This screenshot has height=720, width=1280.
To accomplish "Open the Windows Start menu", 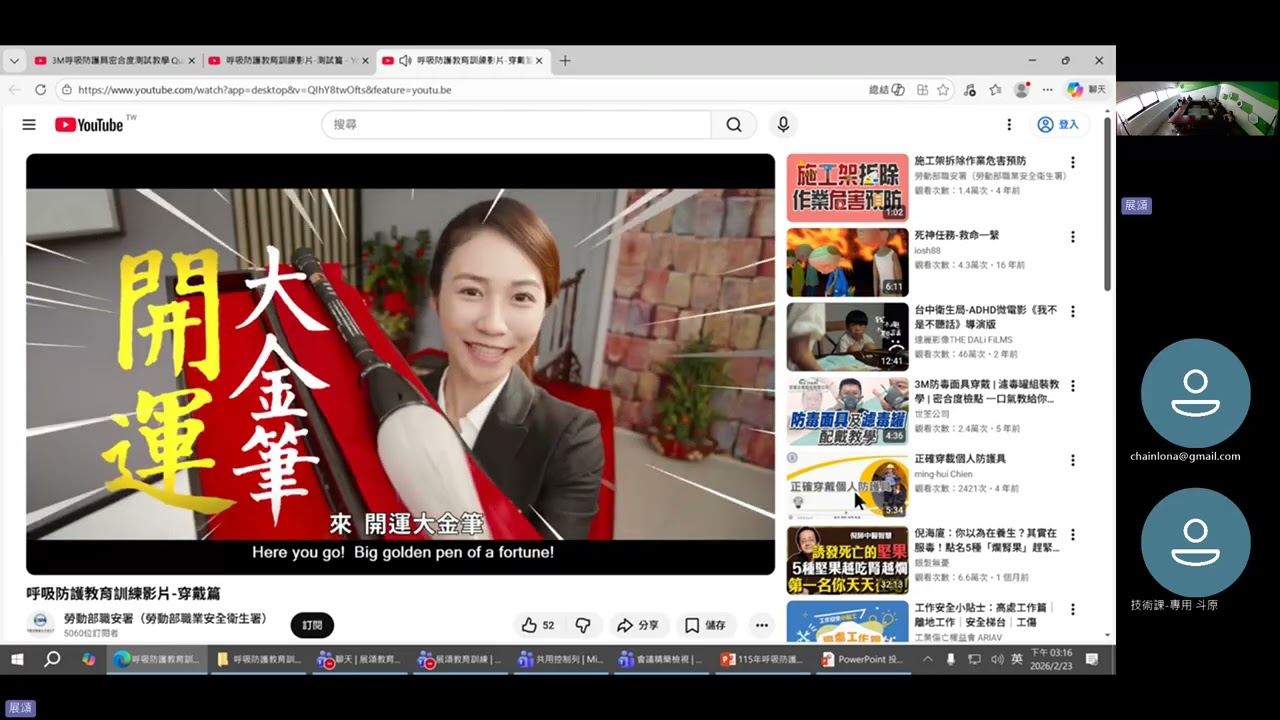I will 16,659.
